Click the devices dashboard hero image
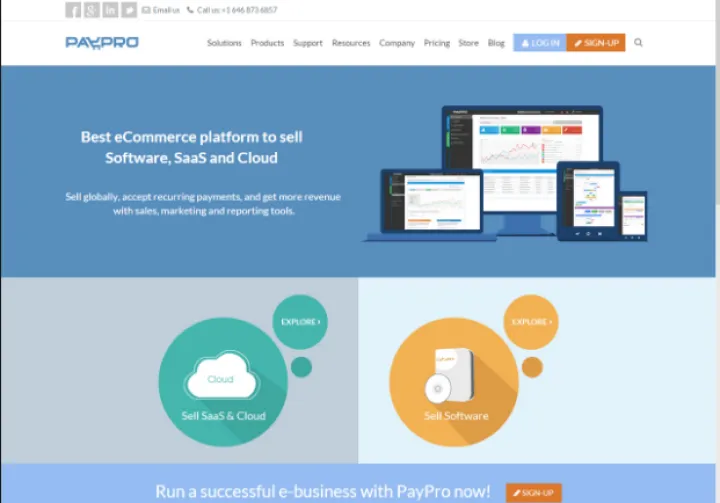This screenshot has height=503, width=720. 506,174
